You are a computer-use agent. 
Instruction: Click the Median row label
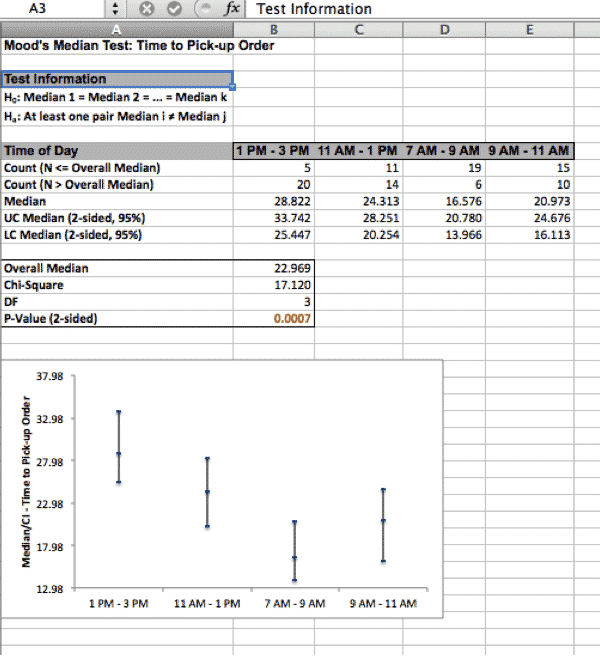pyautogui.click(x=25, y=202)
